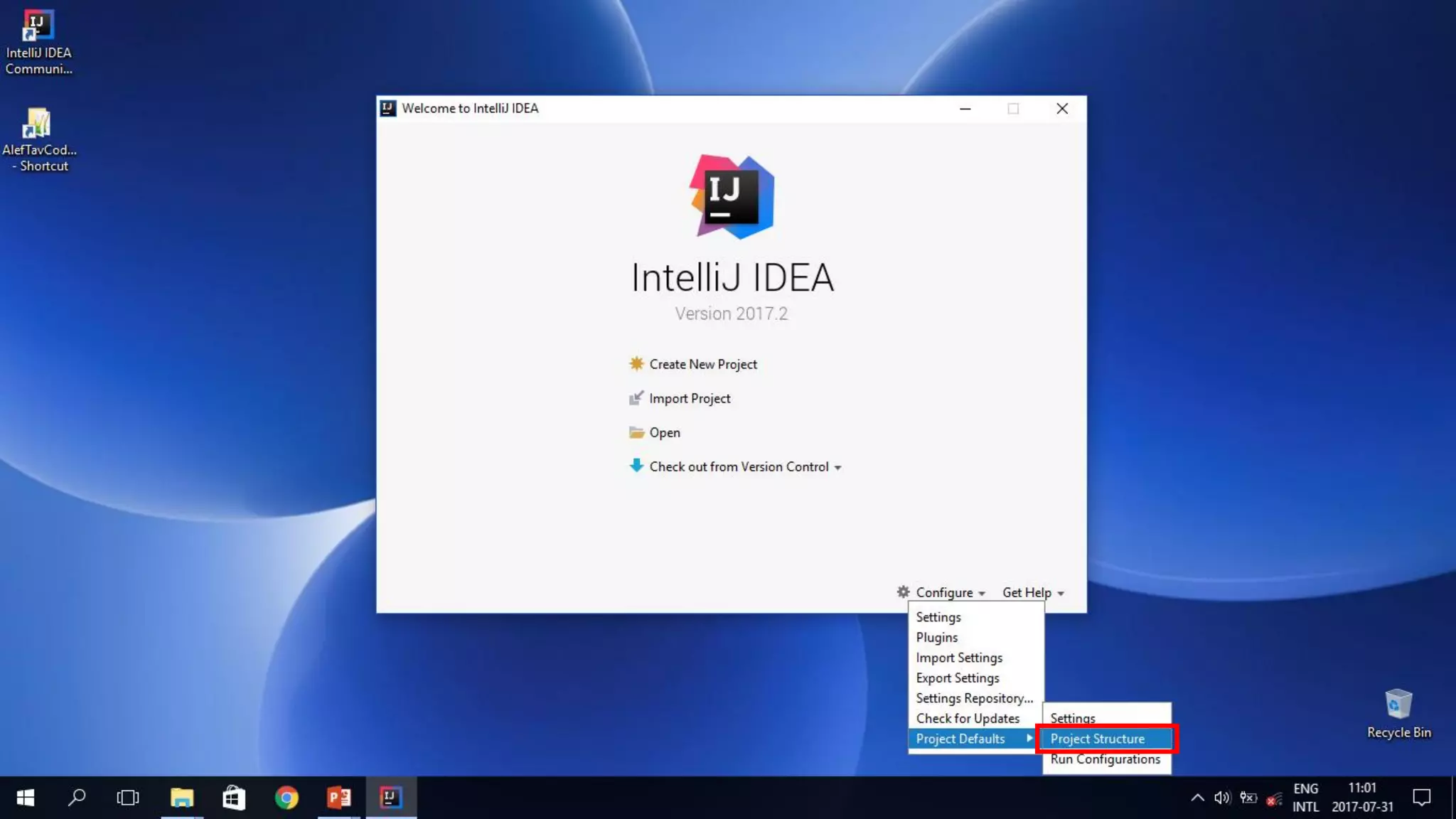Open Settings Repository... menu item
Viewport: 1456px width, 819px height.
[975, 698]
